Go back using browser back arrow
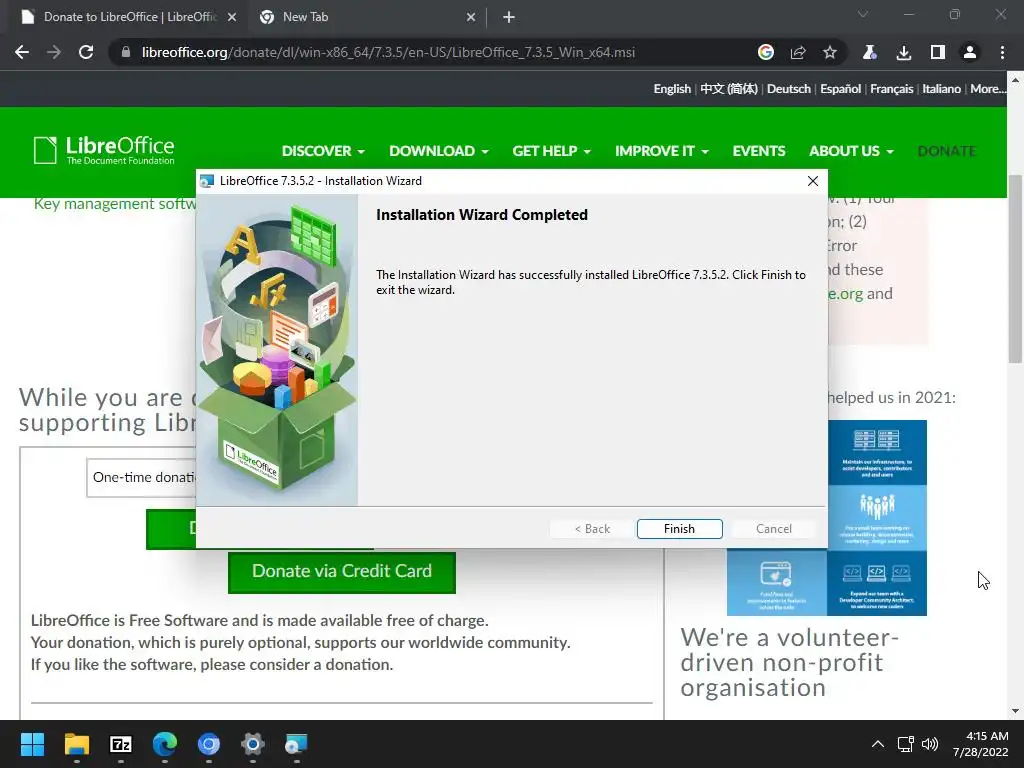Viewport: 1024px width, 768px height. 22,52
